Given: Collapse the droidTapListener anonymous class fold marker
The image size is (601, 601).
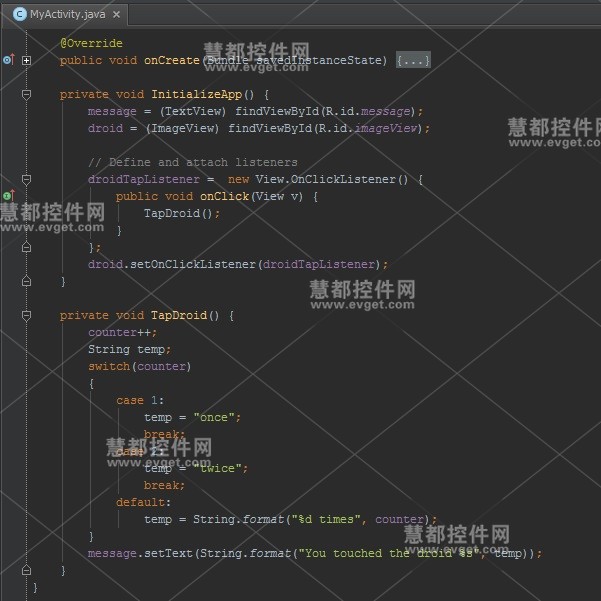Looking at the screenshot, I should 26,179.
